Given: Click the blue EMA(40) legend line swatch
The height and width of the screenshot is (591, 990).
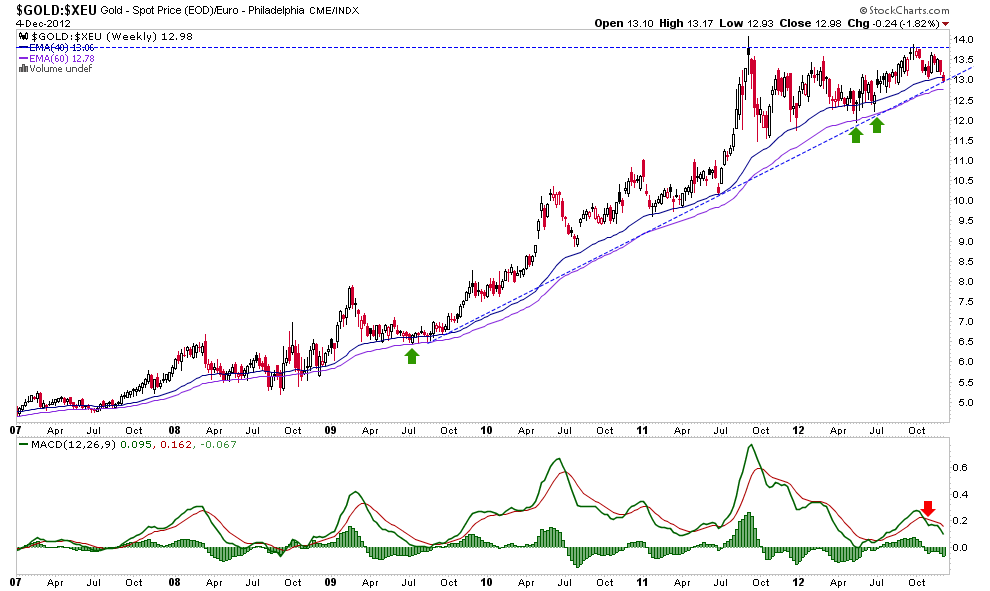Looking at the screenshot, I should pyautogui.click(x=24, y=47).
